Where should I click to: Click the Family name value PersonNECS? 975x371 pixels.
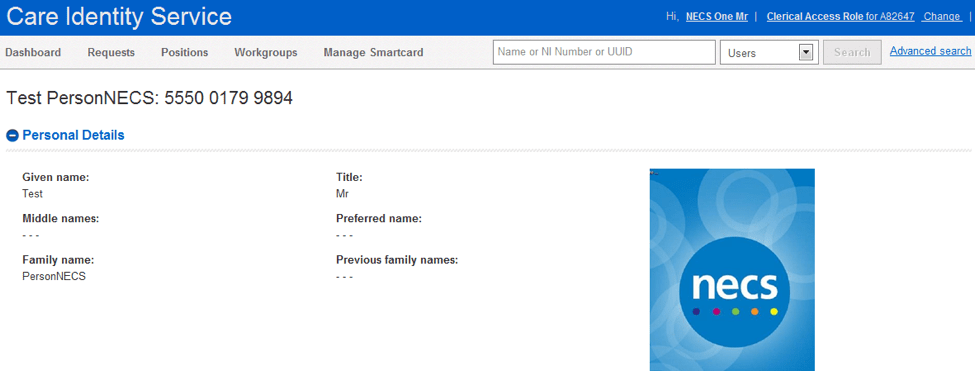tap(54, 277)
